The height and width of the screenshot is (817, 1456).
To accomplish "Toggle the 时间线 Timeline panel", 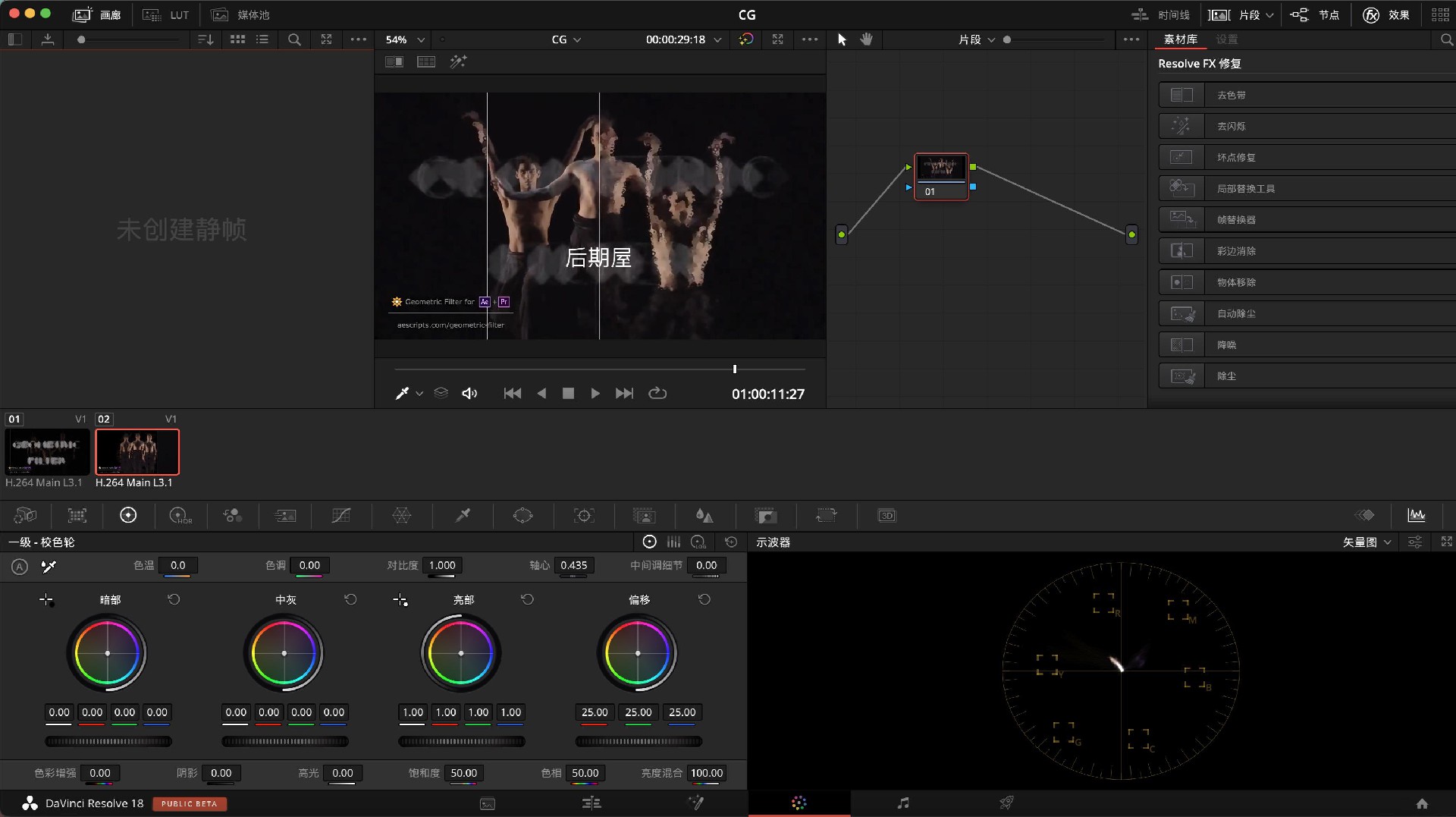I will [1160, 14].
